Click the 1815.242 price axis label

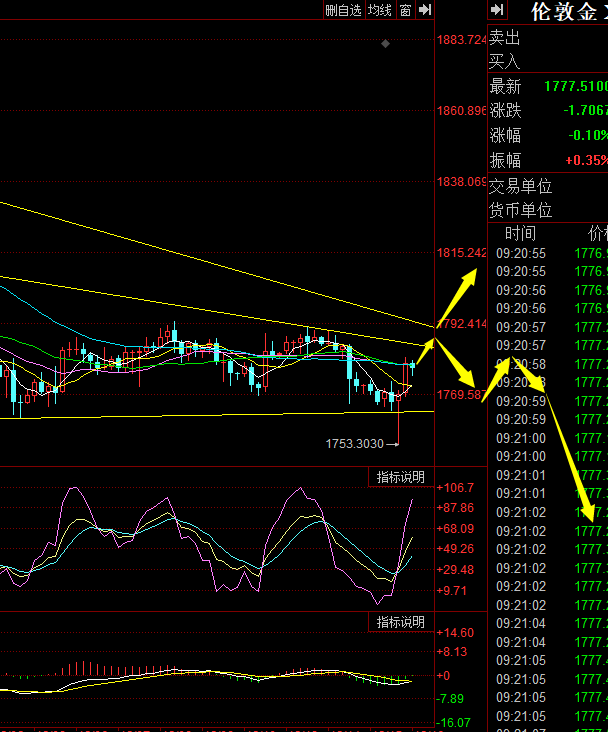(x=462, y=253)
